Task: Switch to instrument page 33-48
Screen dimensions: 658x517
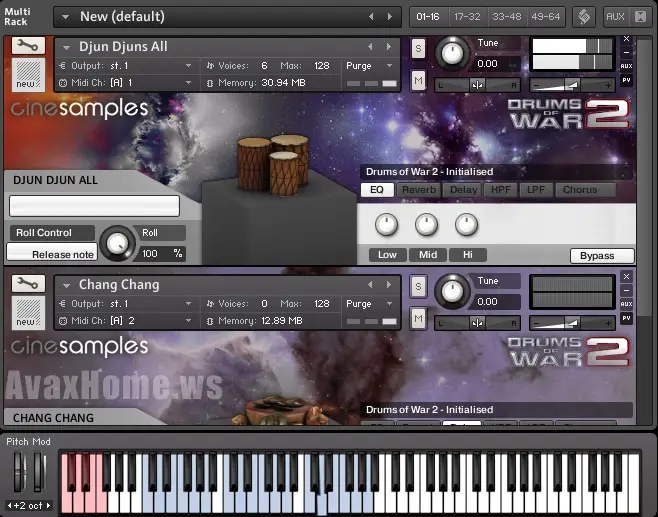Action: (x=507, y=17)
